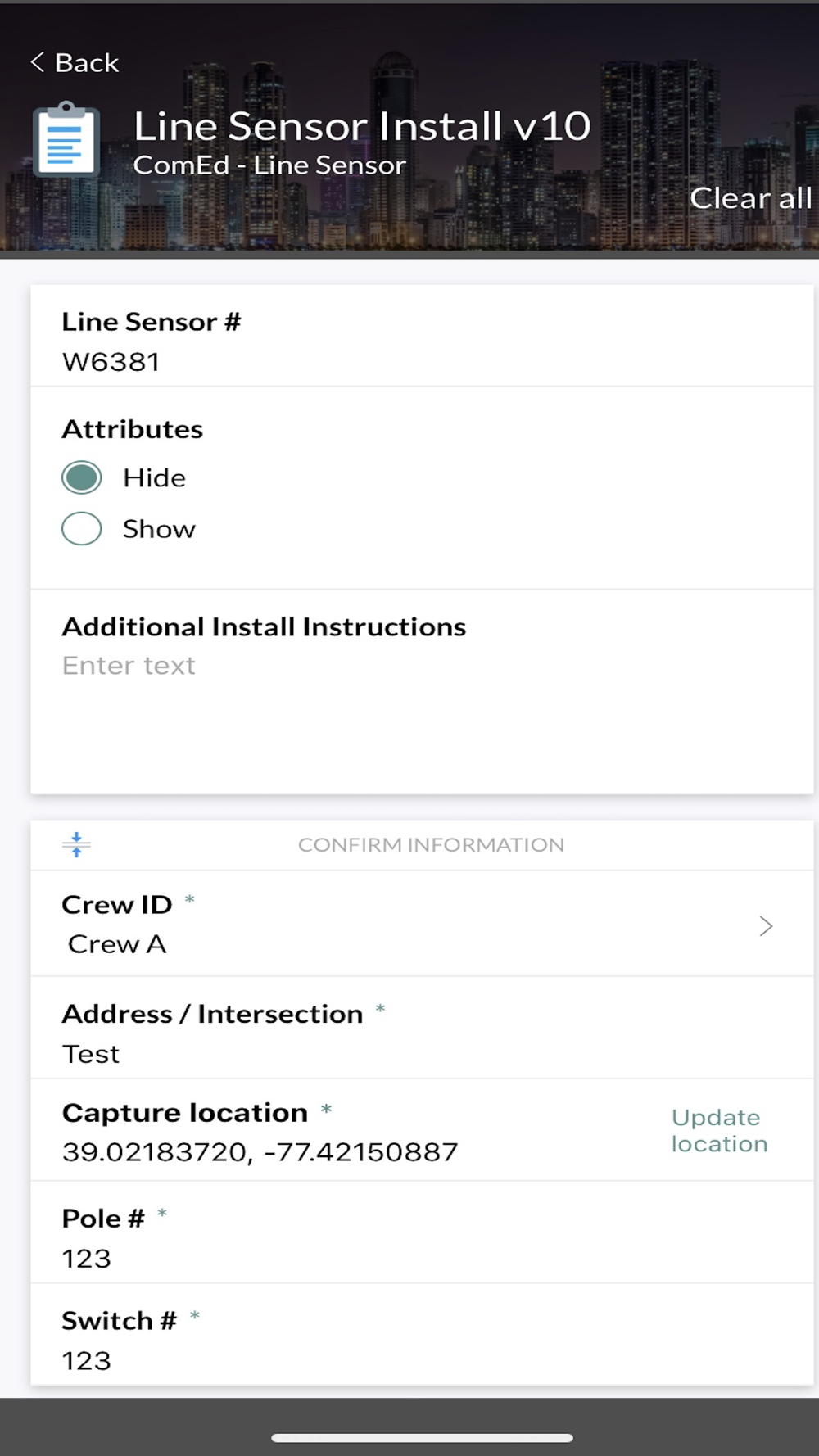819x1456 pixels.
Task: Tap the clipboard form icon
Action: point(66,140)
